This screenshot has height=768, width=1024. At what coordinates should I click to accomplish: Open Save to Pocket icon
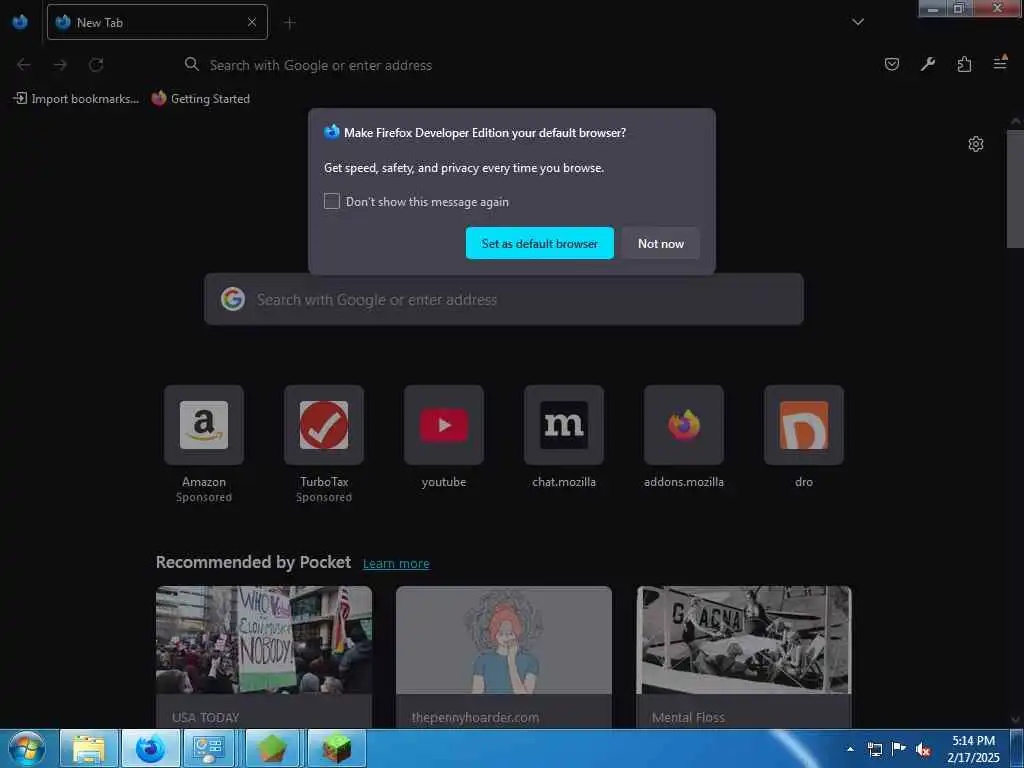point(892,64)
